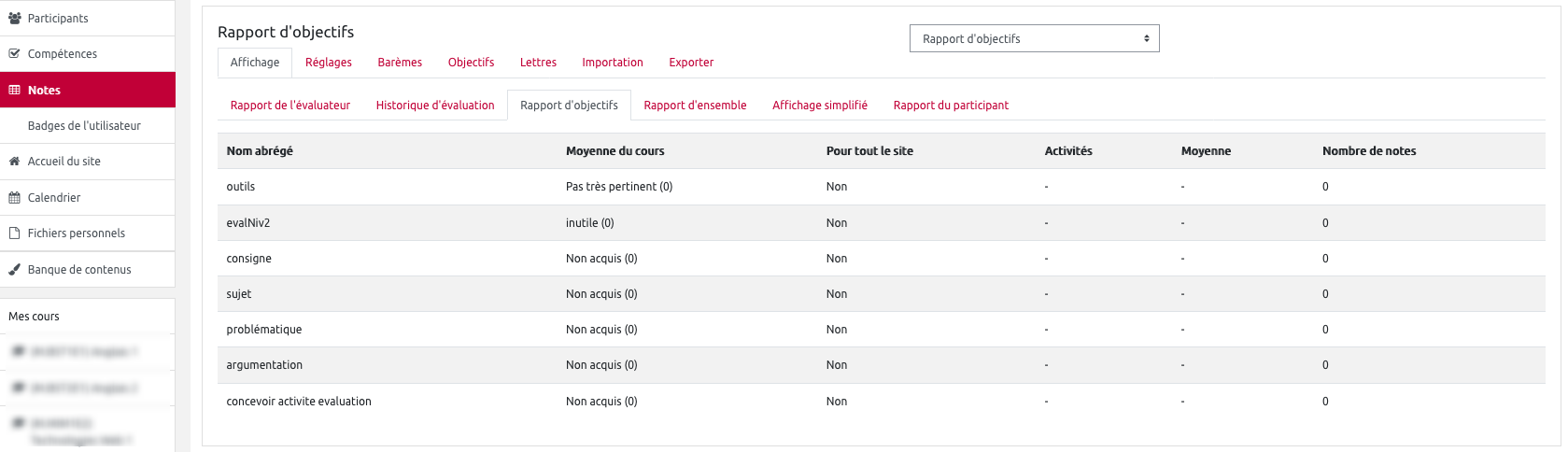Click the Banque de contenus brush icon

(14, 270)
